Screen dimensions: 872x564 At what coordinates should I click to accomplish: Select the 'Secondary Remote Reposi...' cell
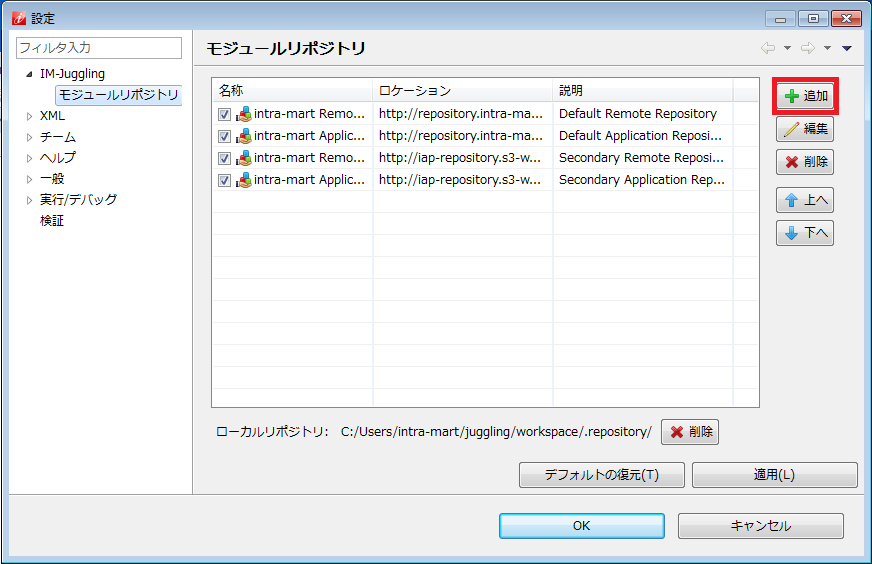click(x=641, y=158)
